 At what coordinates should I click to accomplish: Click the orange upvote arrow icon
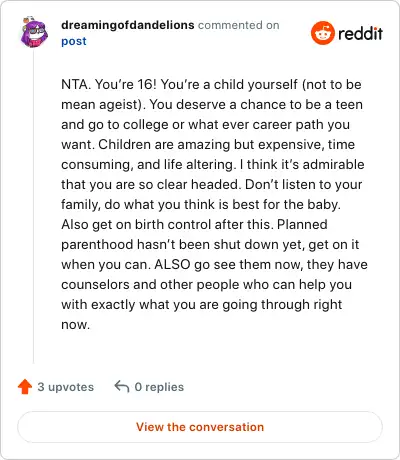tap(25, 387)
